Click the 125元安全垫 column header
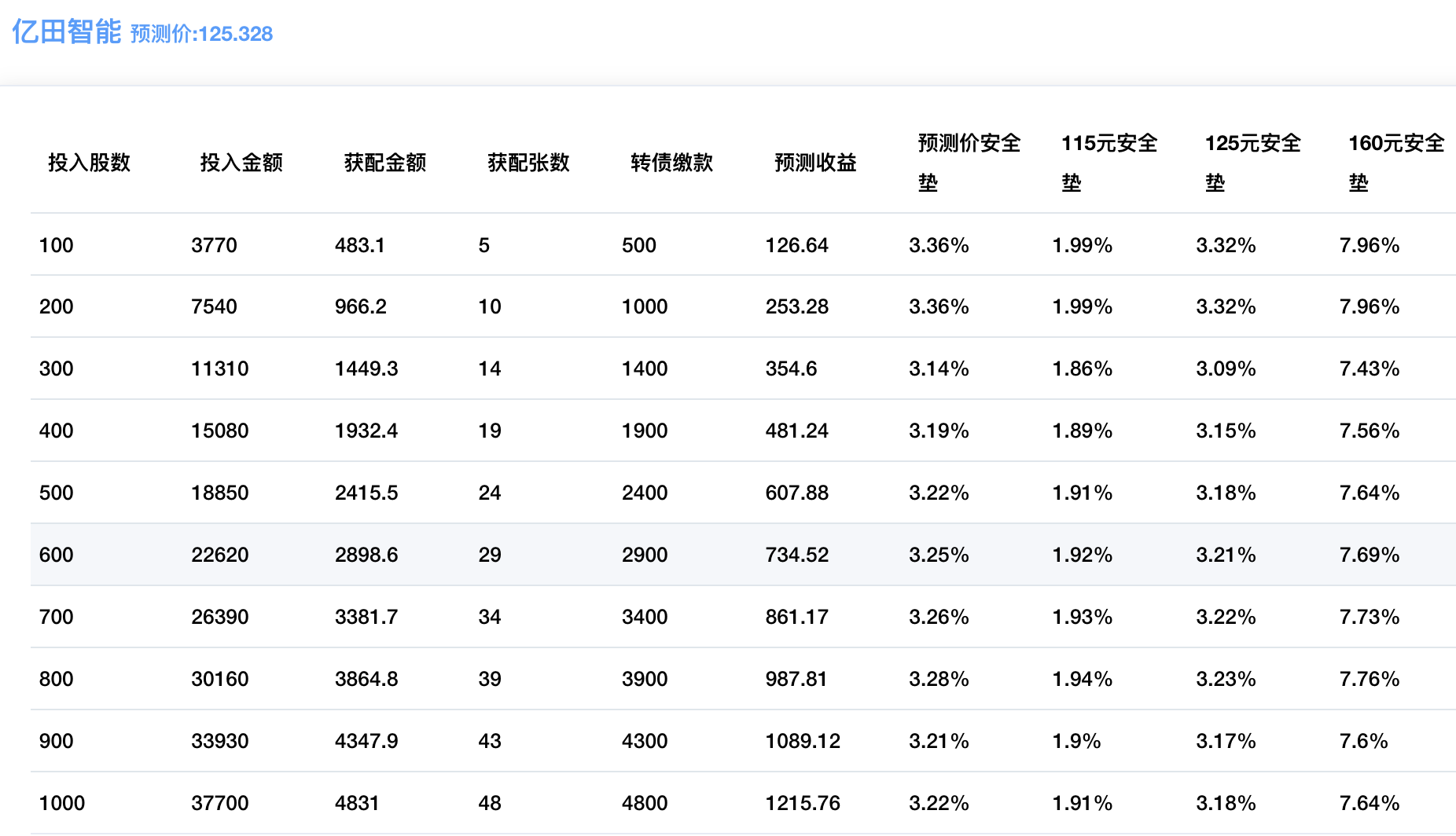 tap(1253, 163)
